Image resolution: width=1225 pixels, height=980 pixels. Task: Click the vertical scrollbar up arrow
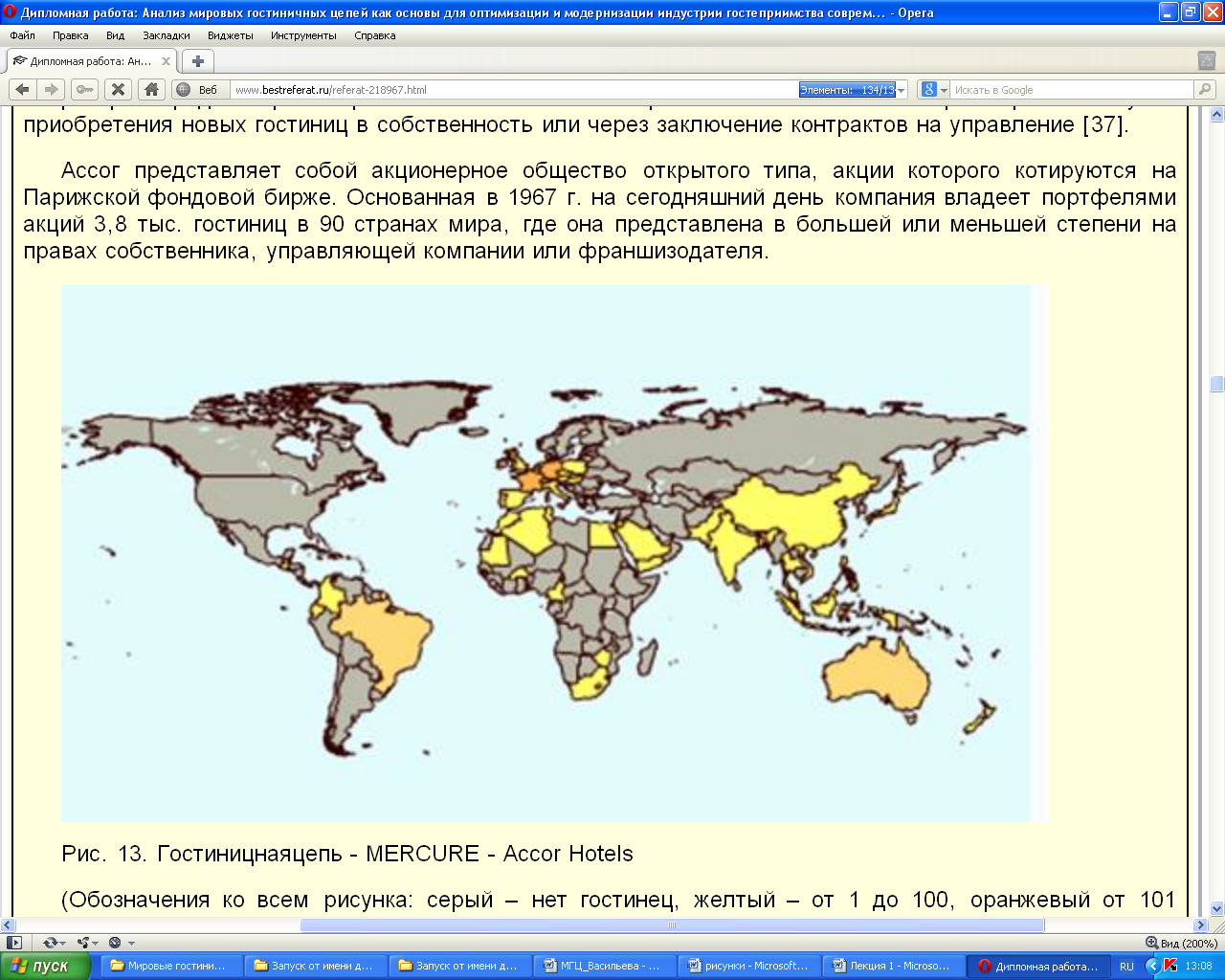point(1217,114)
